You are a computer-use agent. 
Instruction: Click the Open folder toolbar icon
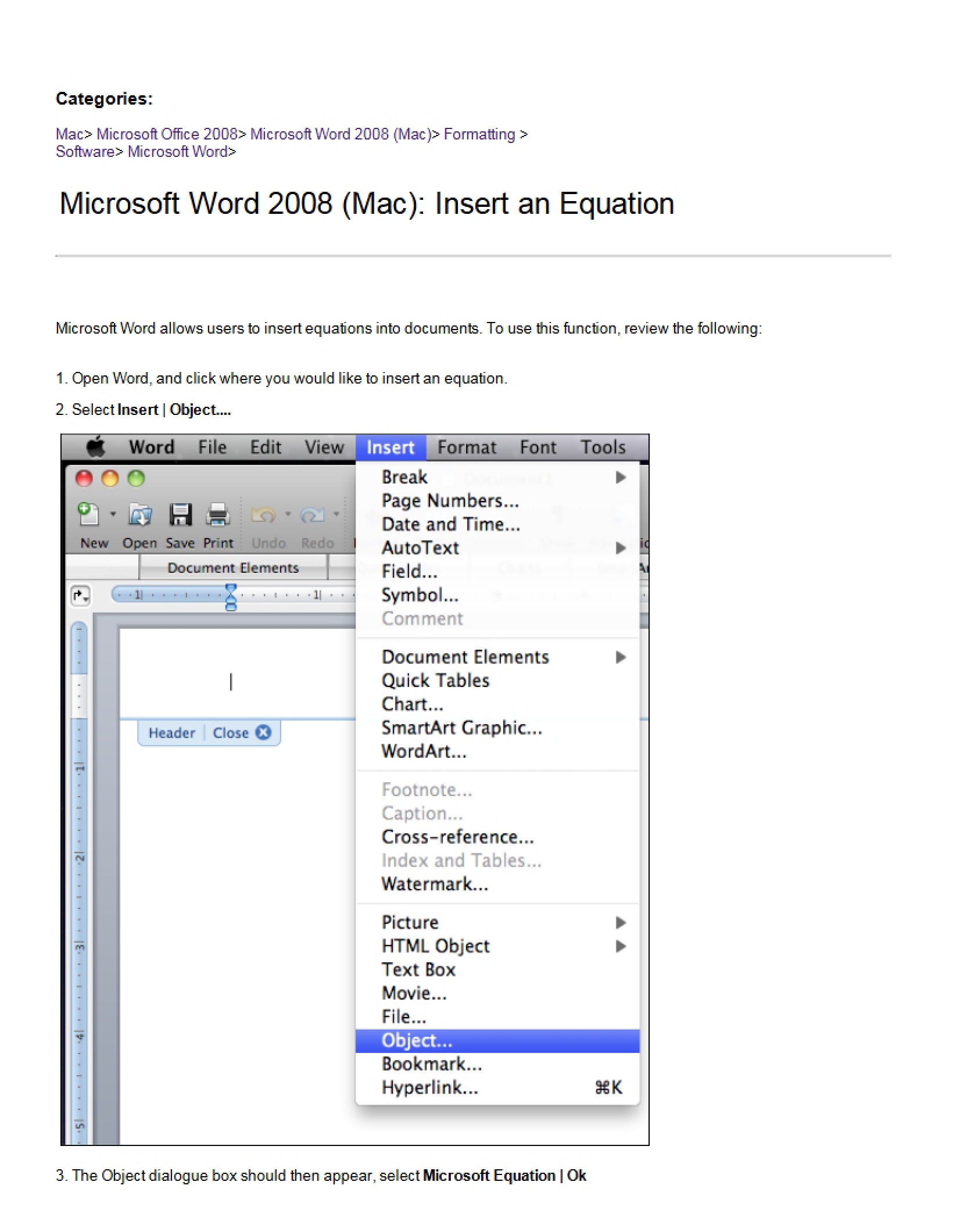pos(140,514)
